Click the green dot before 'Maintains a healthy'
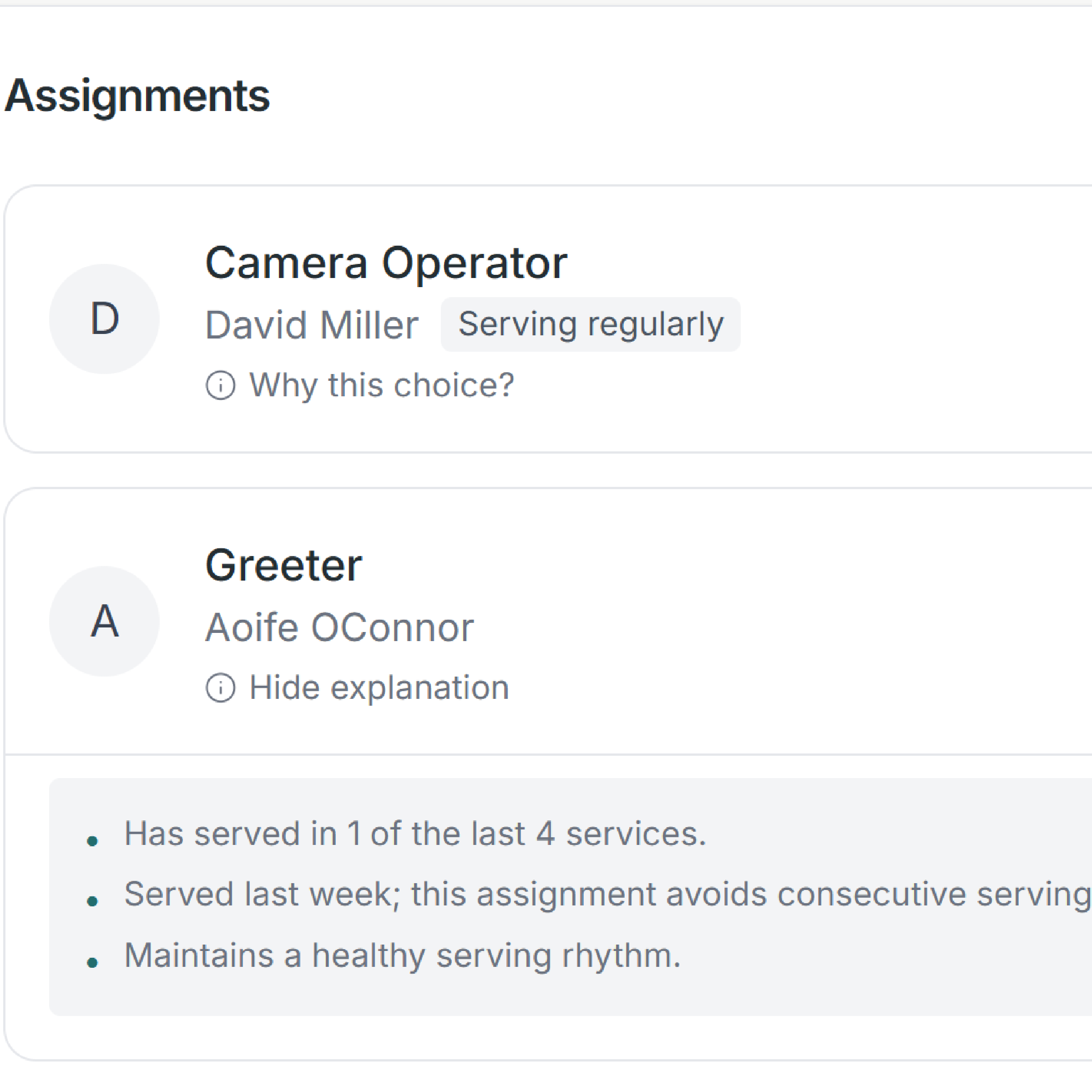 (93, 963)
